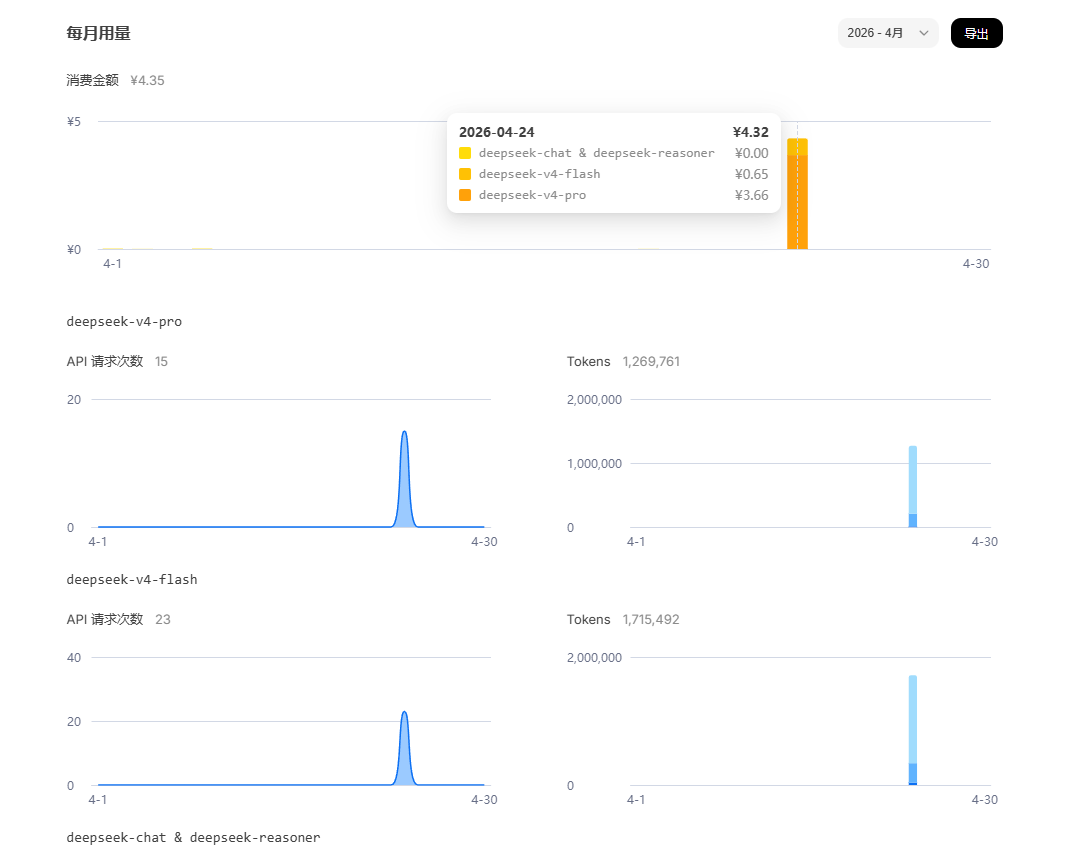Image resolution: width=1090 pixels, height=860 pixels.
Task: Click the orange spending bar for 04-24
Action: [x=797, y=194]
